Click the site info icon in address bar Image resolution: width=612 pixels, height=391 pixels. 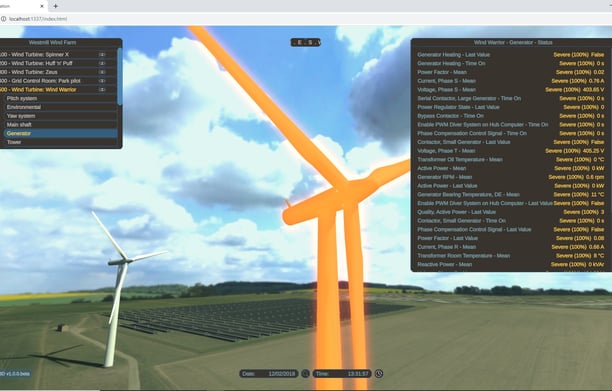pos(4,19)
